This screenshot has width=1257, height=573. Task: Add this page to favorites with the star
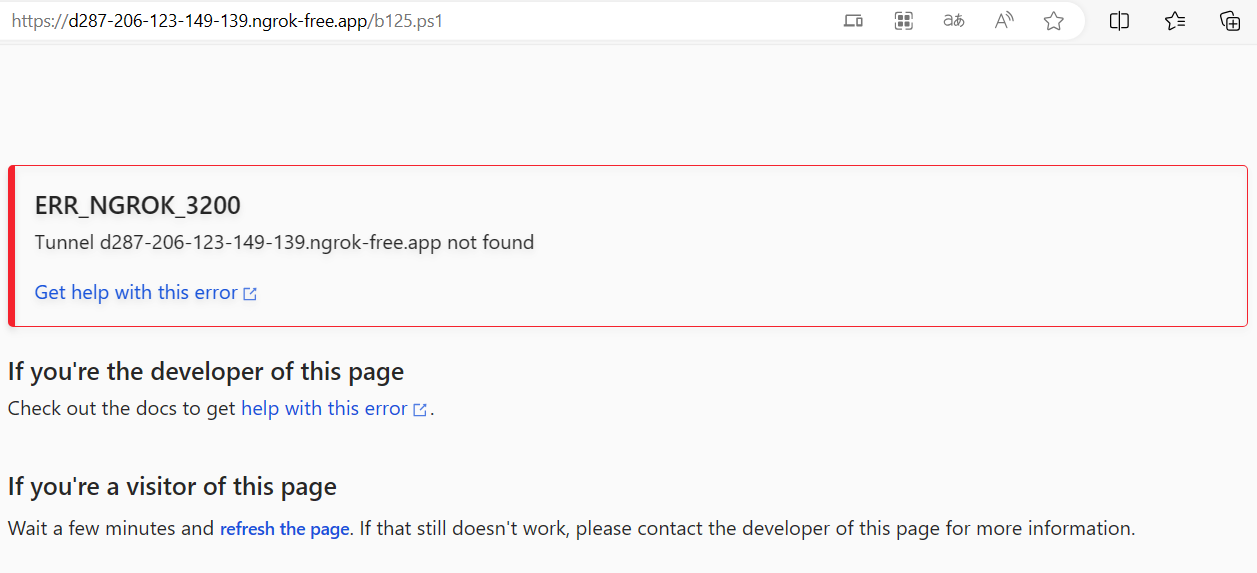1054,21
